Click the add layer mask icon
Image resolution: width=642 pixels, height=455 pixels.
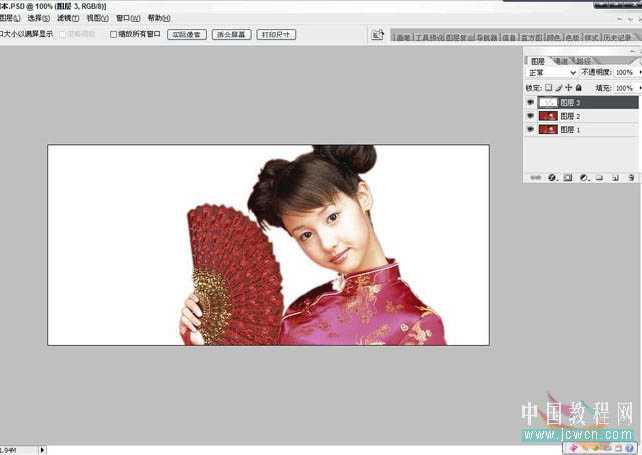click(x=567, y=178)
